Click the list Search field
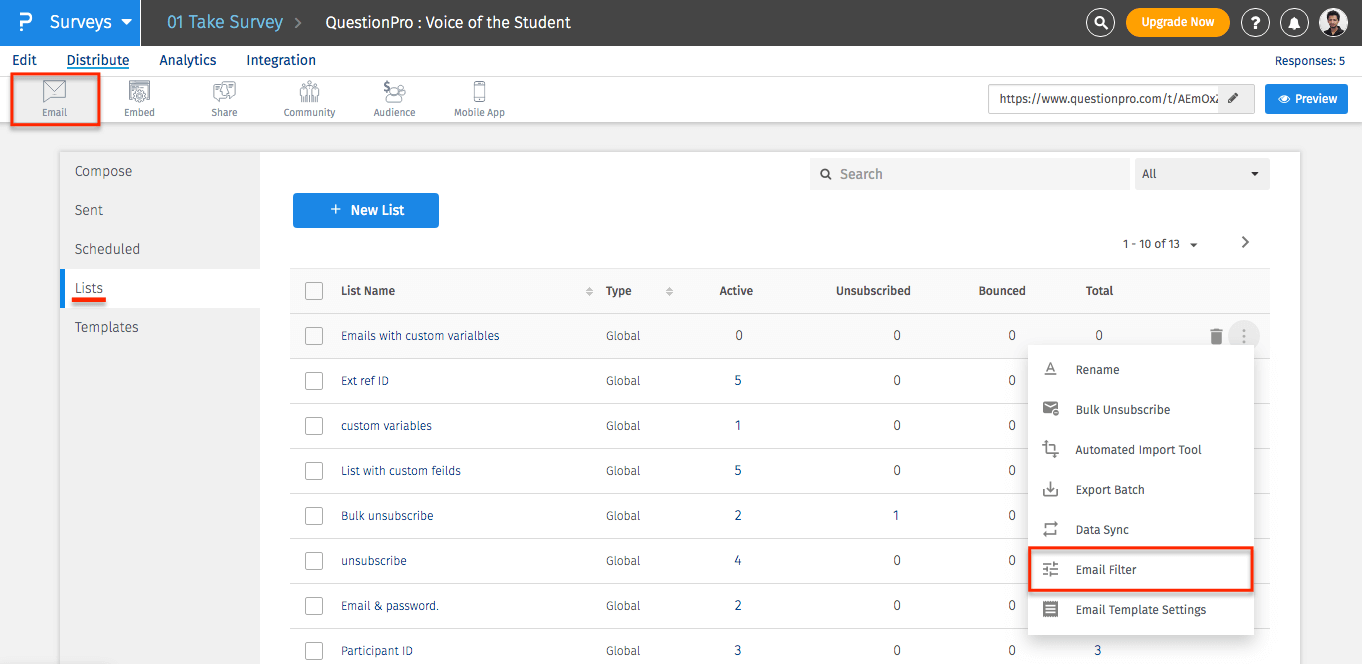 970,174
